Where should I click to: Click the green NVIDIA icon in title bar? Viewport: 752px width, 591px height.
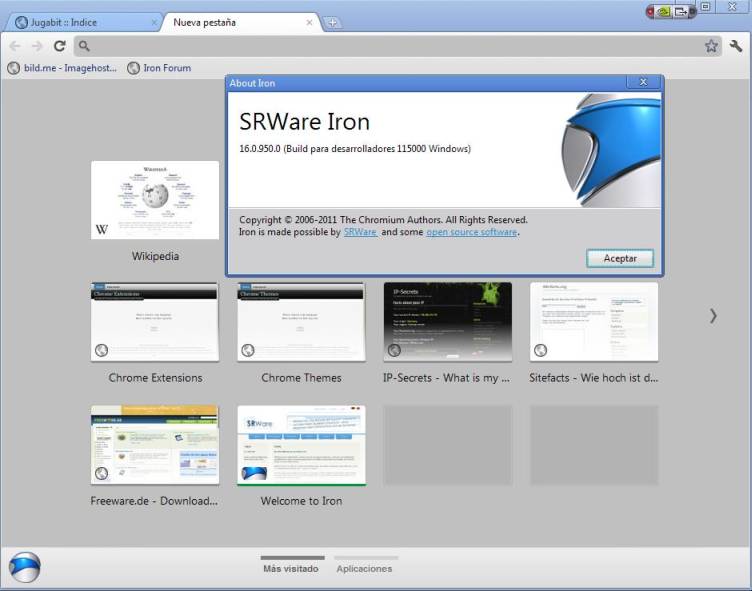[663, 12]
